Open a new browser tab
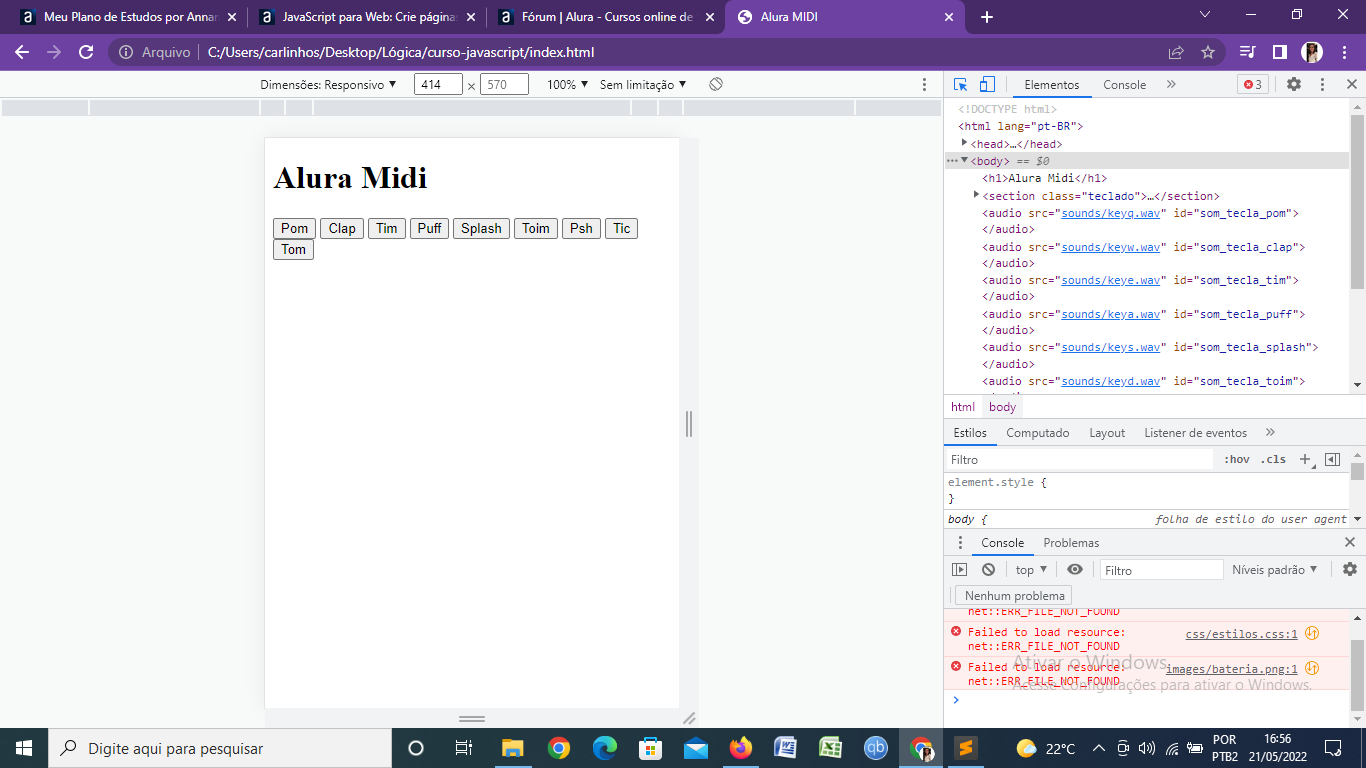The image size is (1366, 768). tap(987, 17)
